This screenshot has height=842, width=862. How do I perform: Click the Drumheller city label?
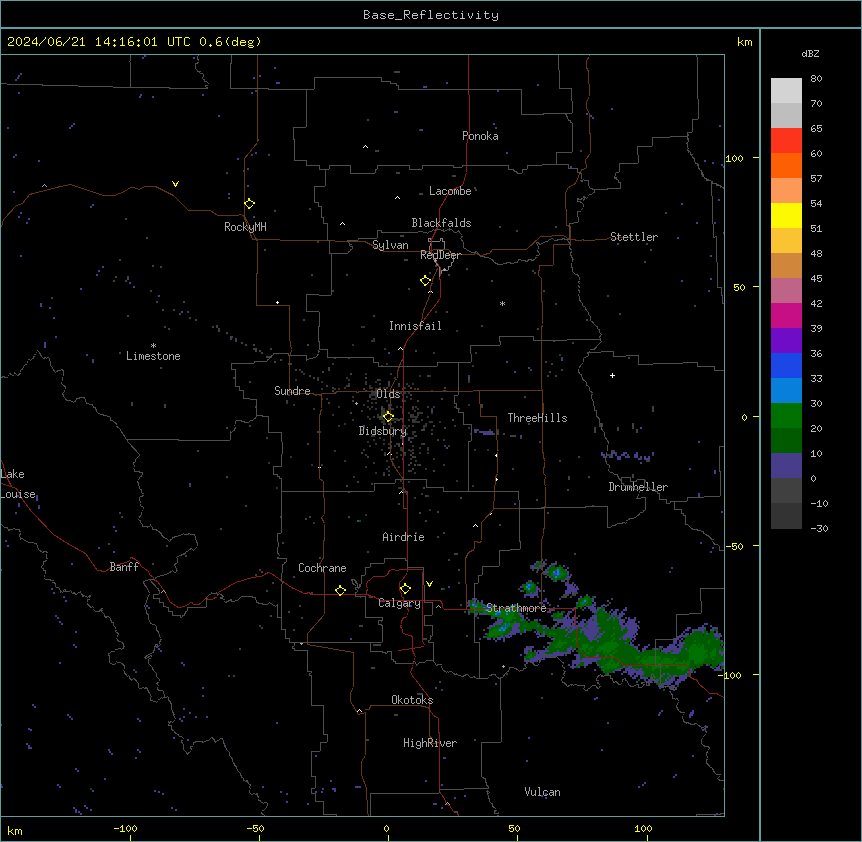coord(638,487)
